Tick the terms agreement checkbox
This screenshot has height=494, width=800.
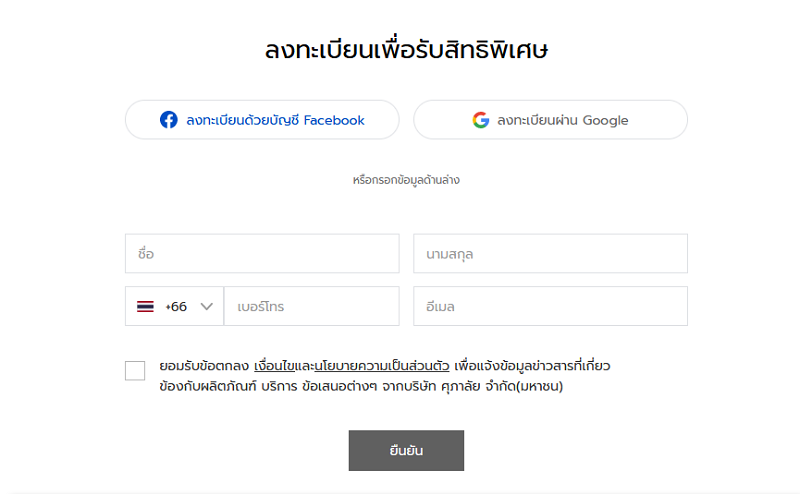[135, 371]
